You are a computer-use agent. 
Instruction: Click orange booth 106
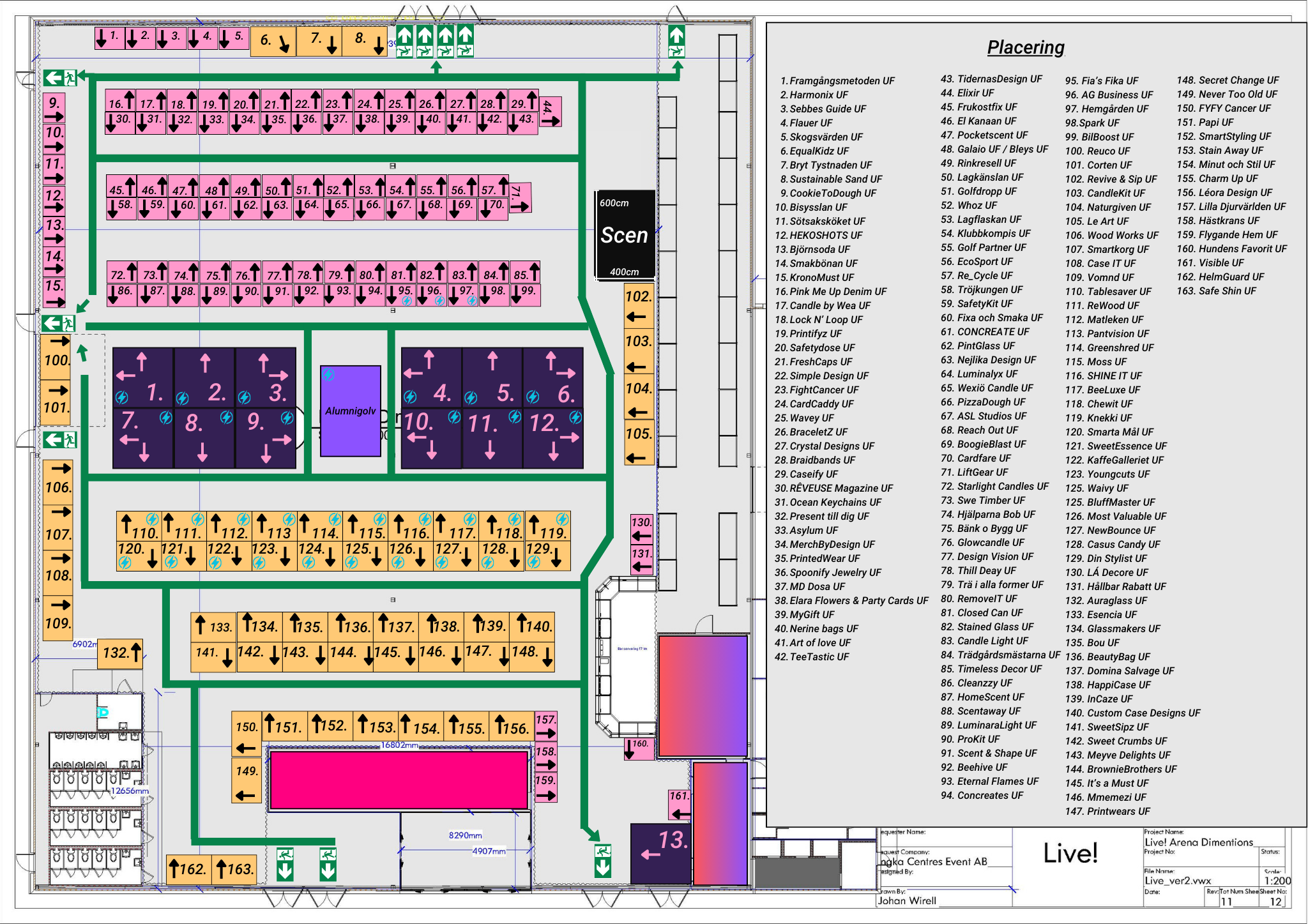tap(58, 481)
